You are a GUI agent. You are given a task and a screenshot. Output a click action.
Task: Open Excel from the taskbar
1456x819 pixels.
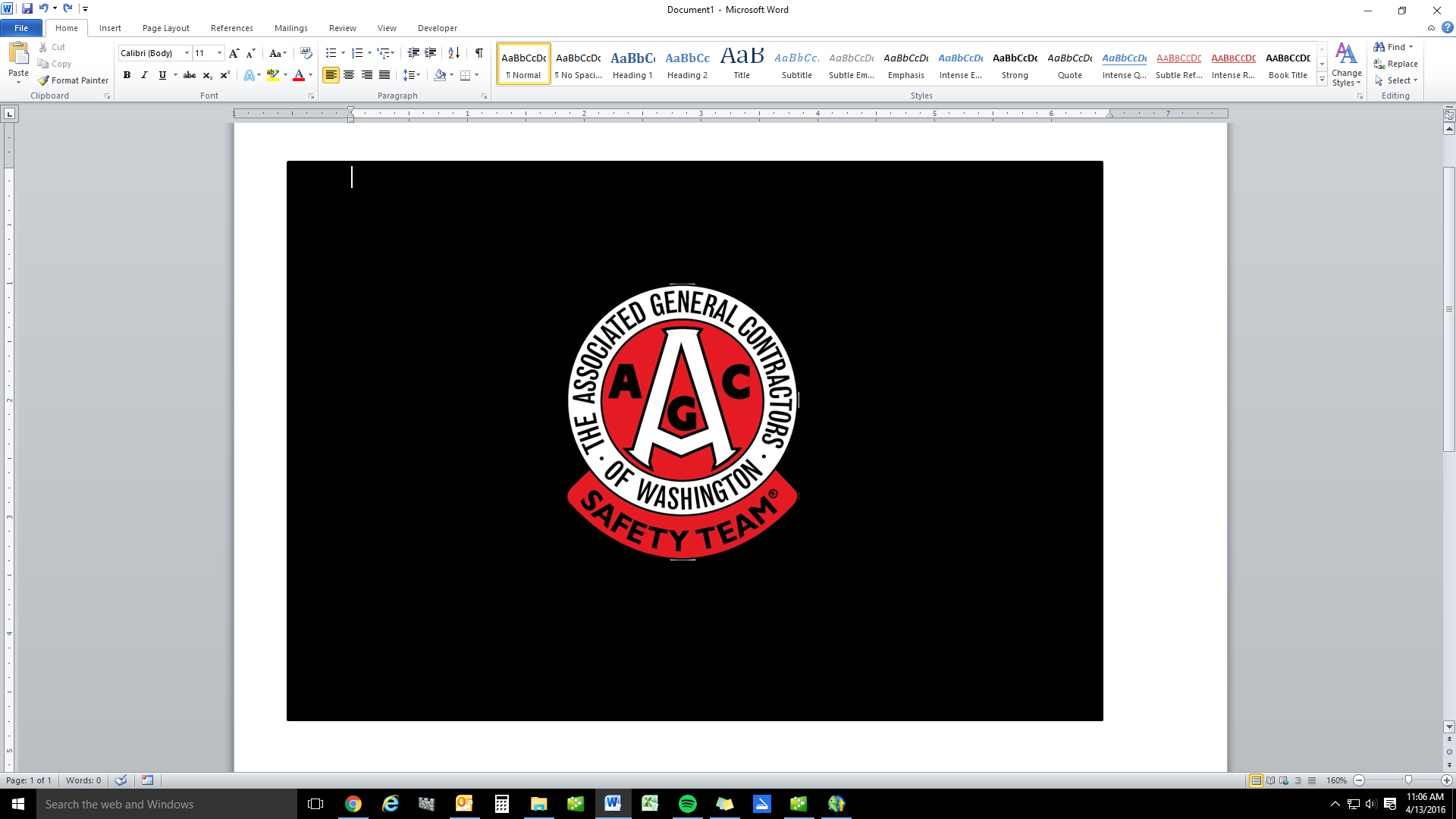(x=650, y=804)
